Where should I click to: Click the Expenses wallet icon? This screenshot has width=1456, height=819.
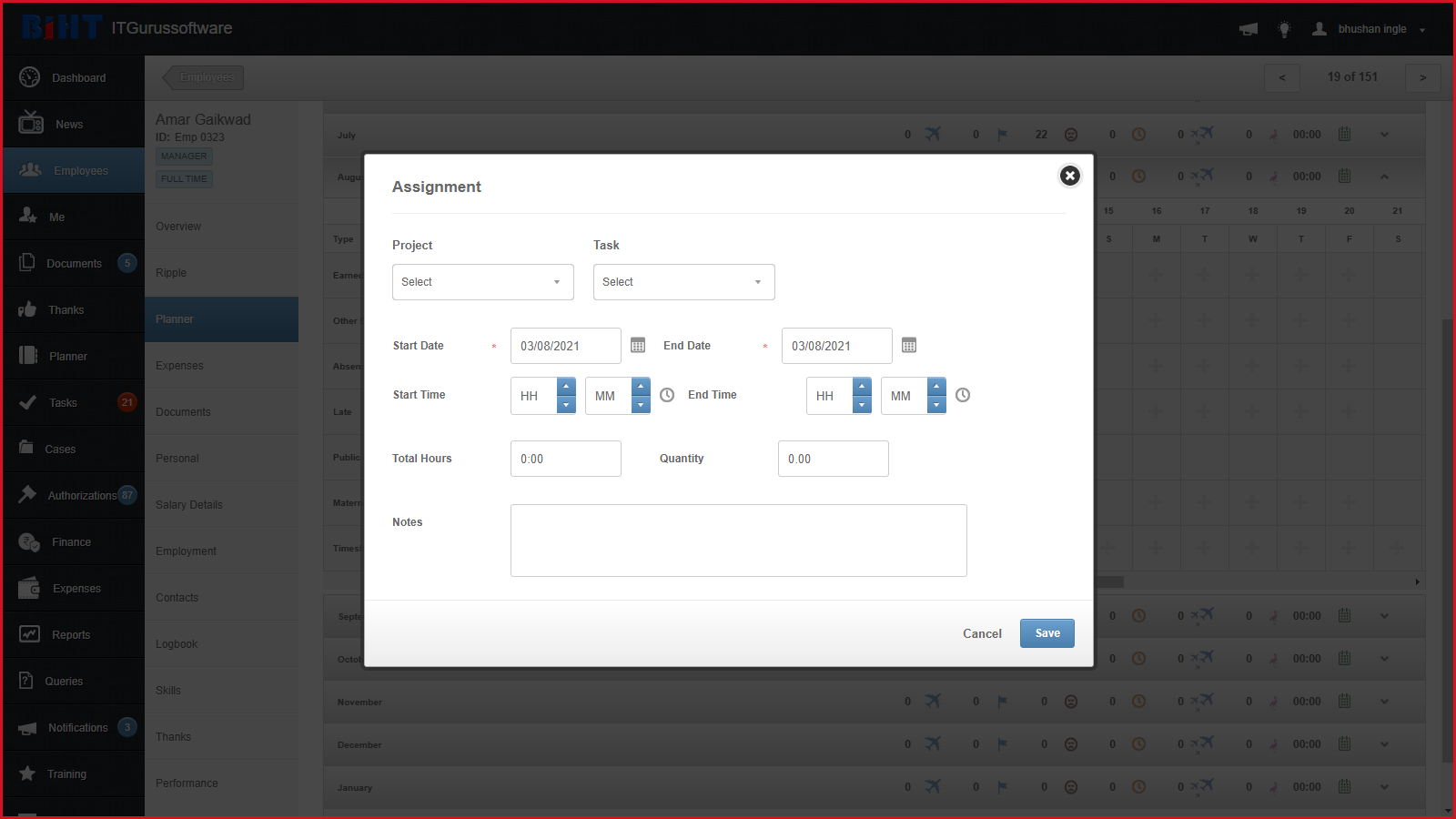coord(29,588)
